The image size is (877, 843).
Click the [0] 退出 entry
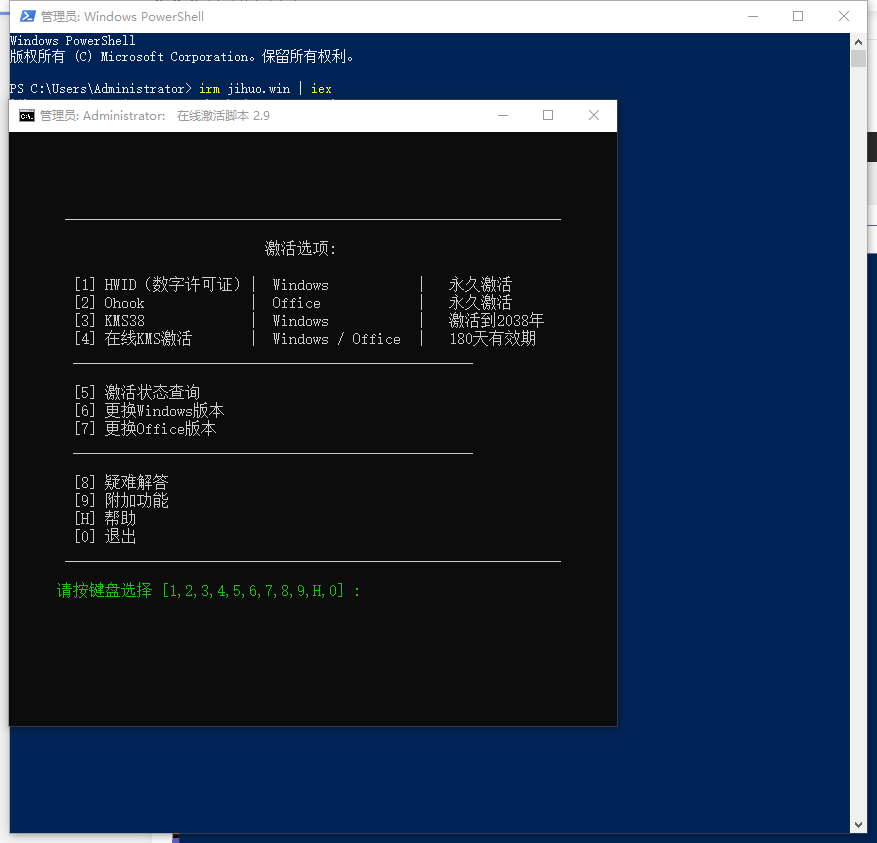point(105,537)
